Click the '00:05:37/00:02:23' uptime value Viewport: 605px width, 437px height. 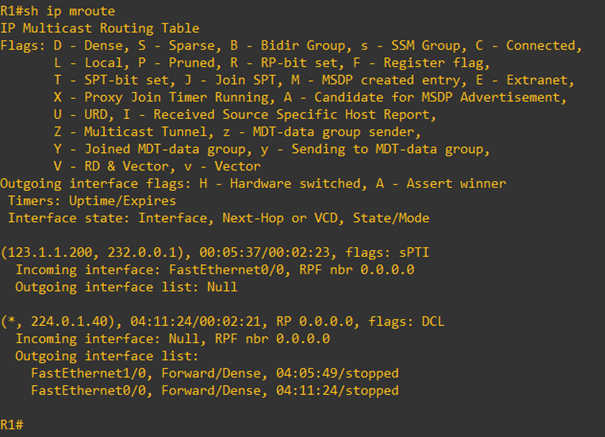tap(265, 252)
